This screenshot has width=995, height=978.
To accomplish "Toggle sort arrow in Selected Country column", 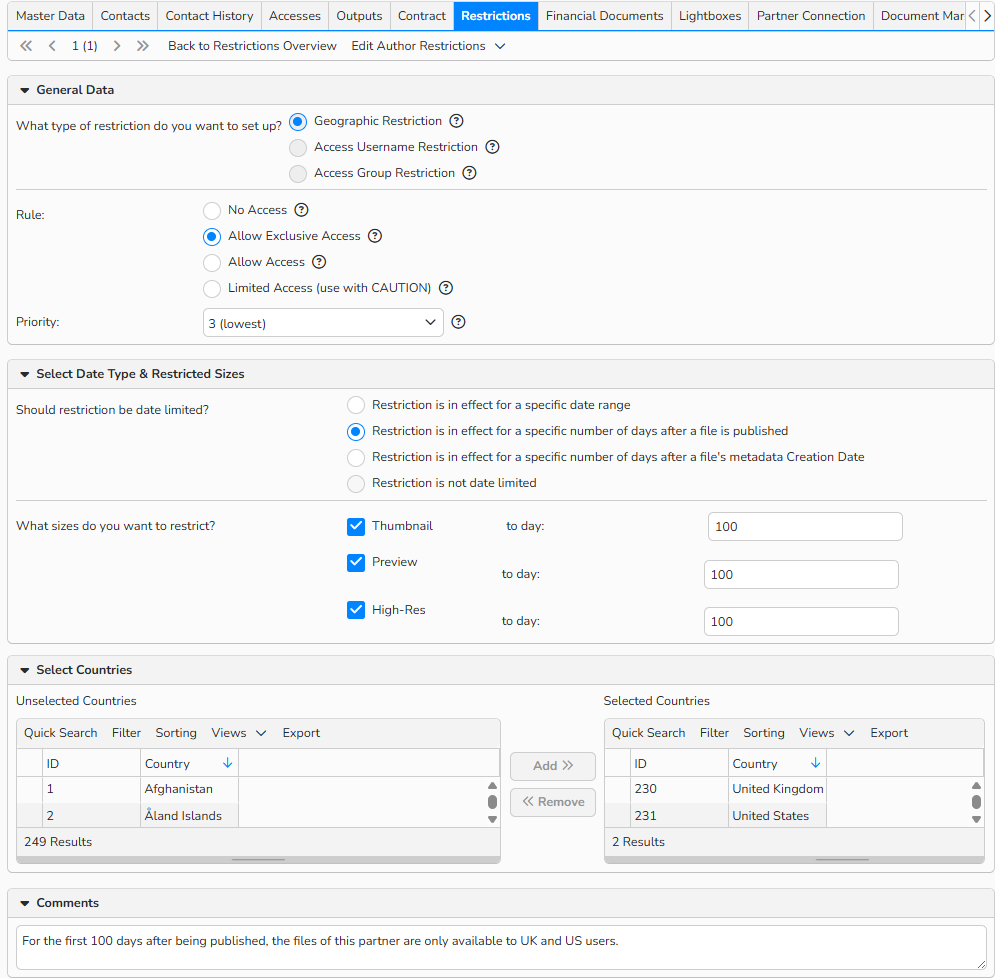I will (815, 763).
